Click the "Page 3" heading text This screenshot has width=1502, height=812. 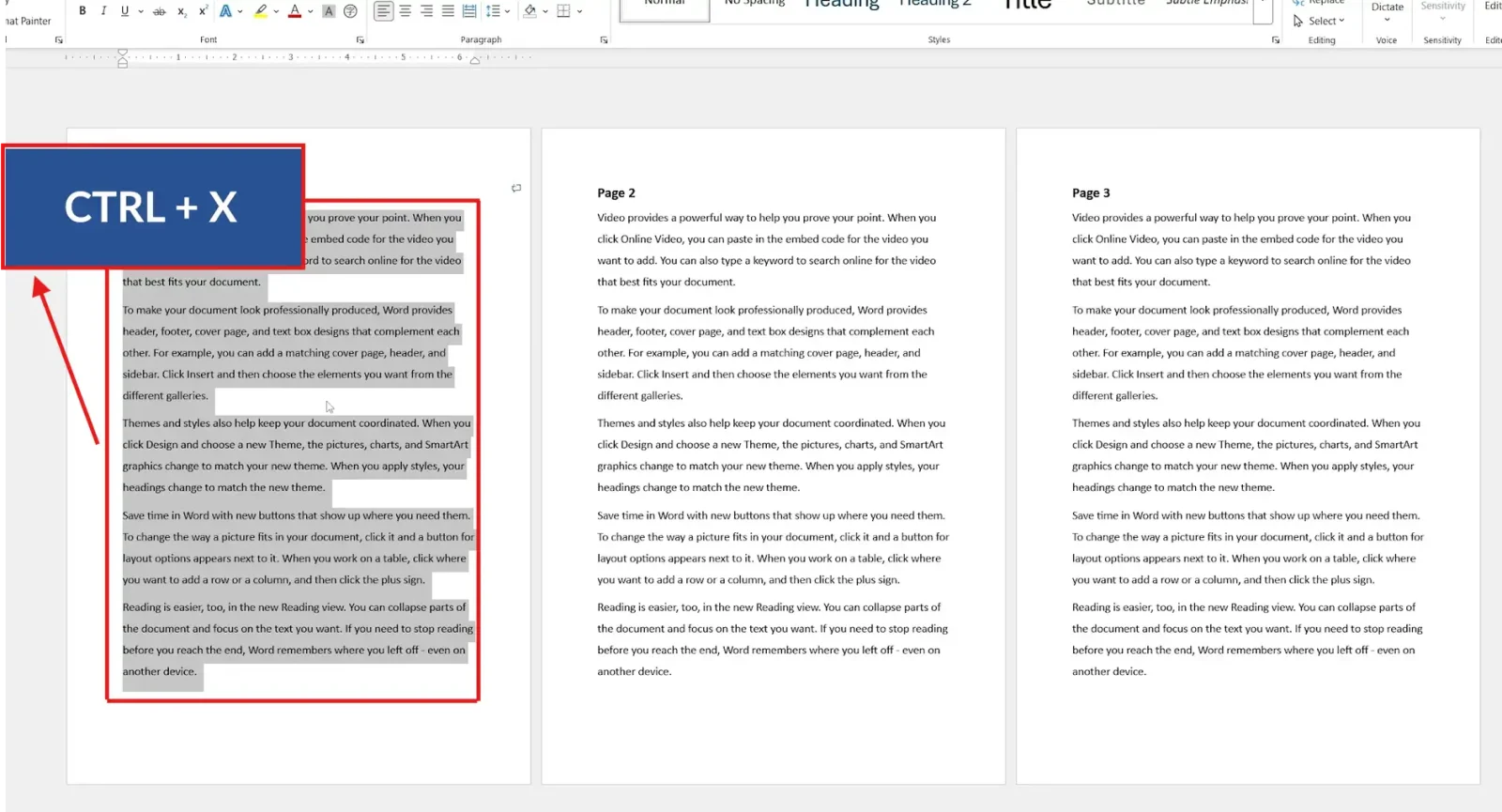1091,192
